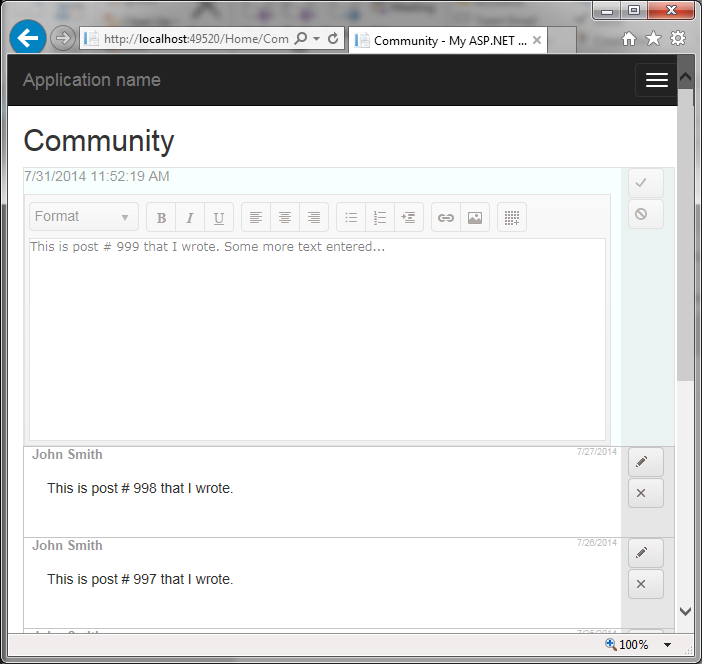Click the 7/31/2014 11:52:19 AM timestamp
The image size is (703, 664).
pos(97,176)
